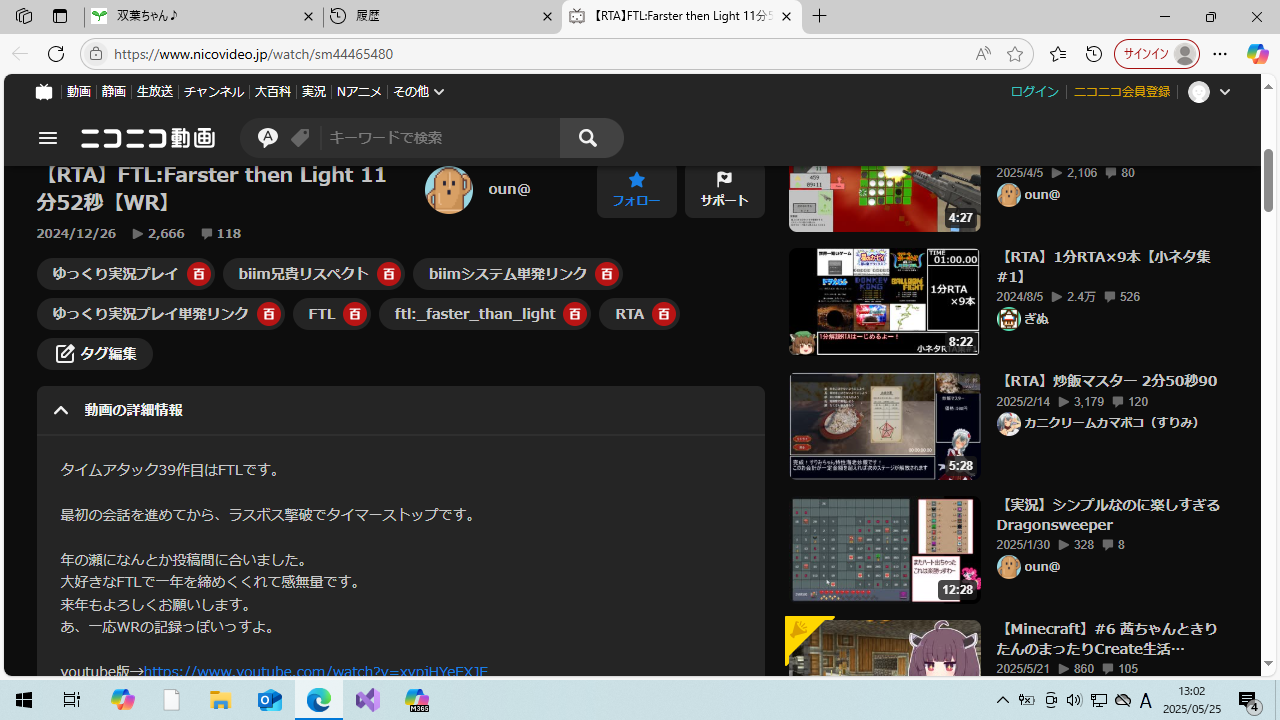Open a new browser tab
This screenshot has width=1280, height=720.
point(820,16)
